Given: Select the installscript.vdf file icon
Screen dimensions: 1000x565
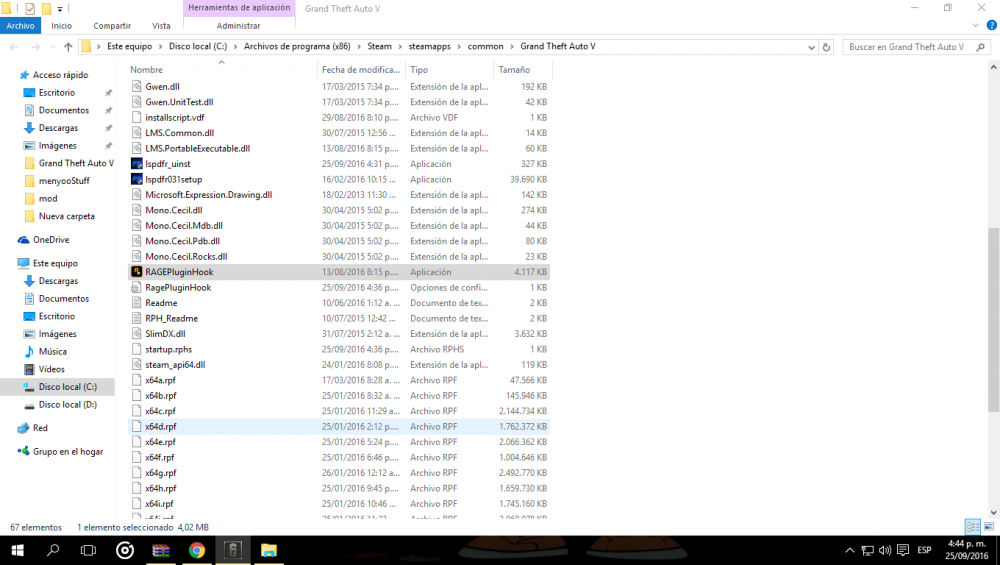Looking at the screenshot, I should [136, 117].
